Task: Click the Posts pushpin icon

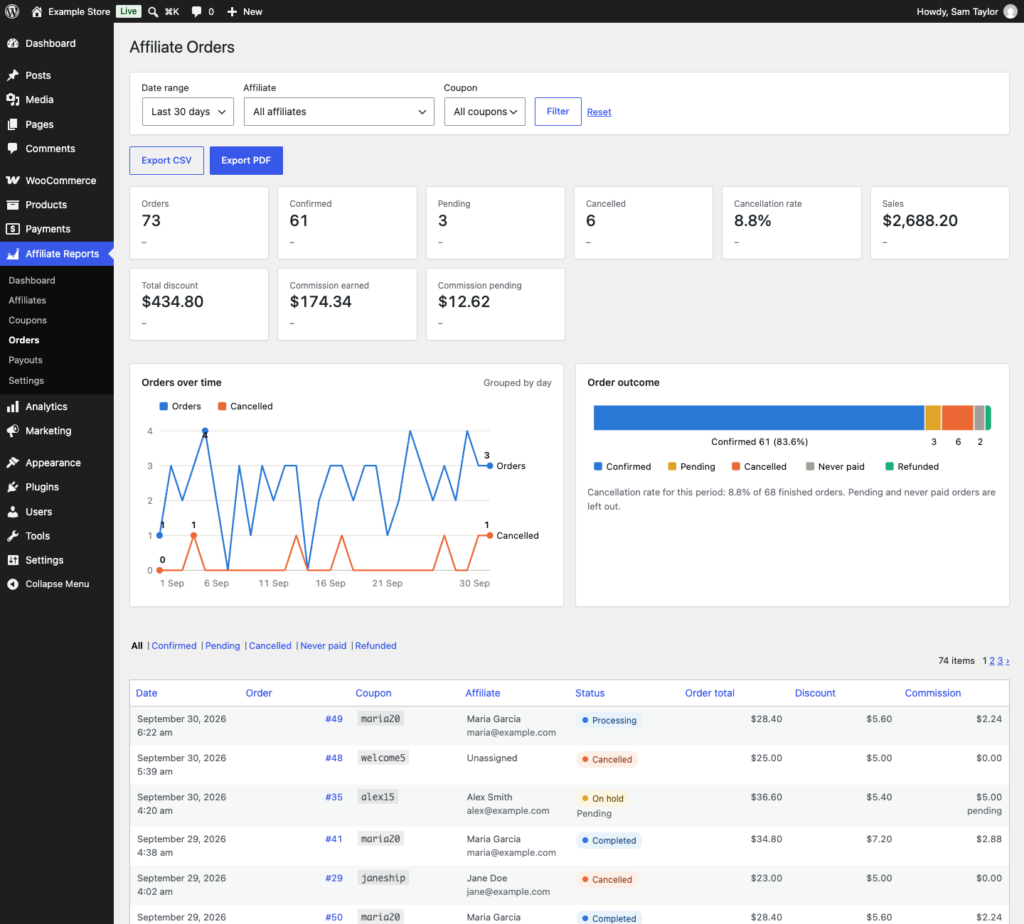Action: point(13,75)
